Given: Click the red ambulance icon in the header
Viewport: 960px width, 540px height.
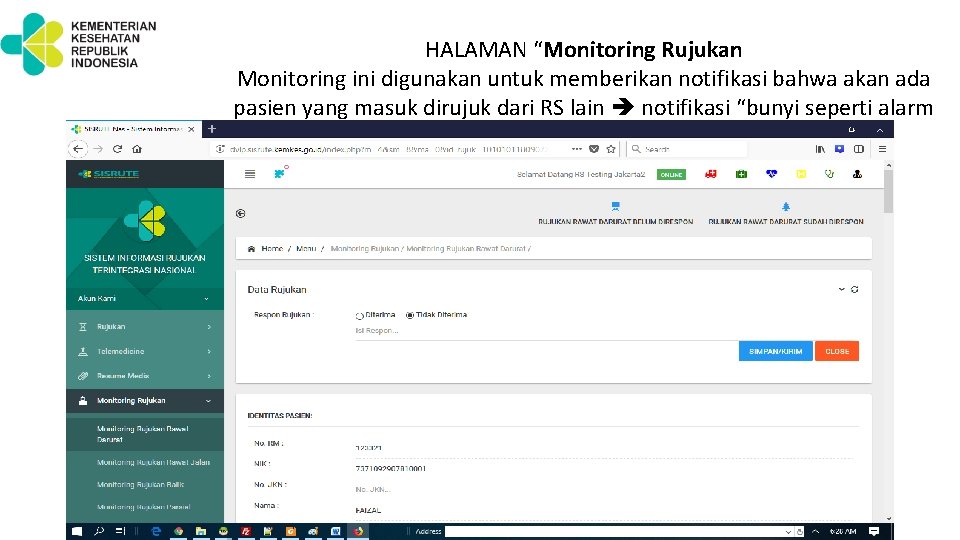Looking at the screenshot, I should pos(710,174).
